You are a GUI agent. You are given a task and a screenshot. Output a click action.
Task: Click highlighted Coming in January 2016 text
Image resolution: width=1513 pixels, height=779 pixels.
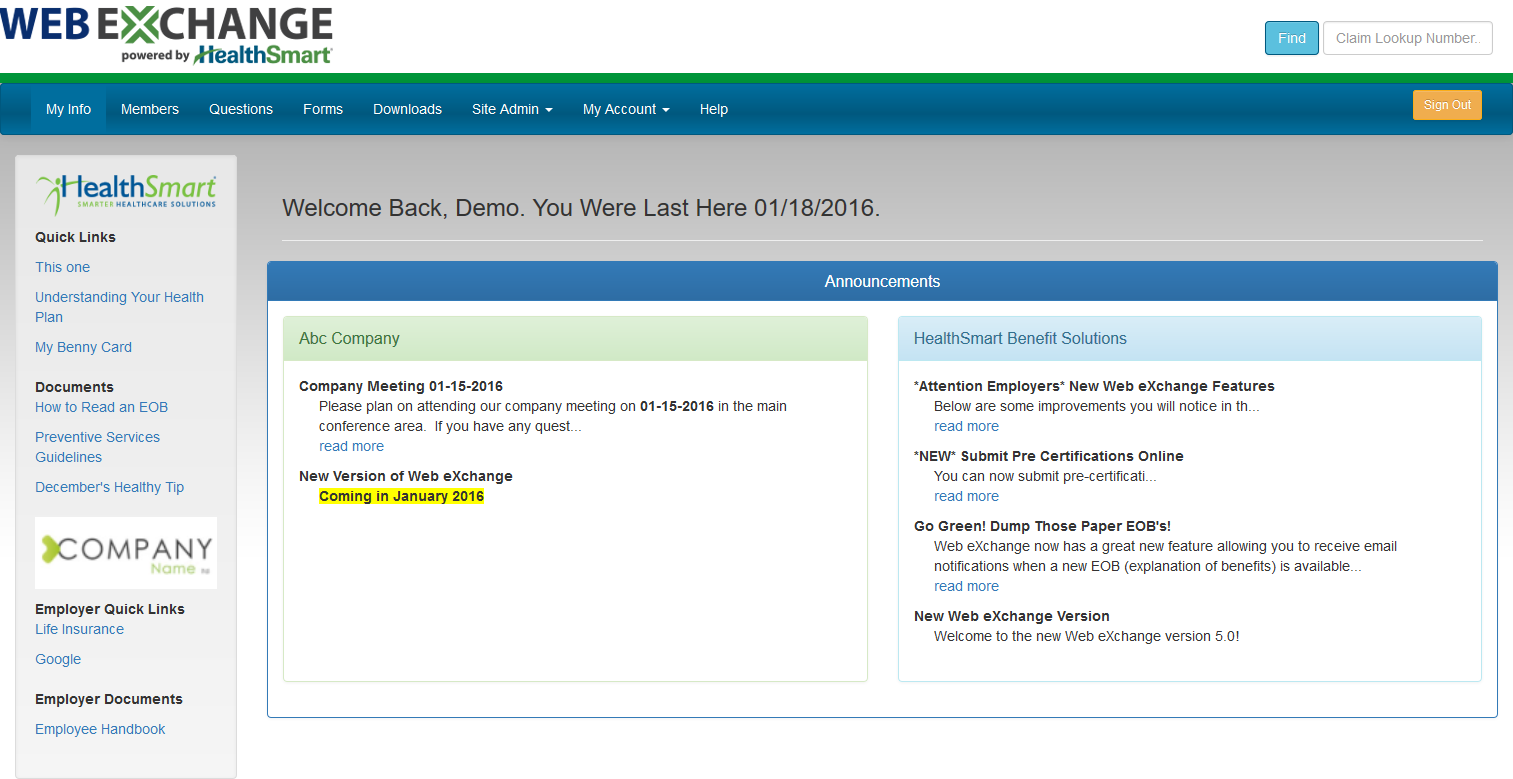[x=401, y=496]
